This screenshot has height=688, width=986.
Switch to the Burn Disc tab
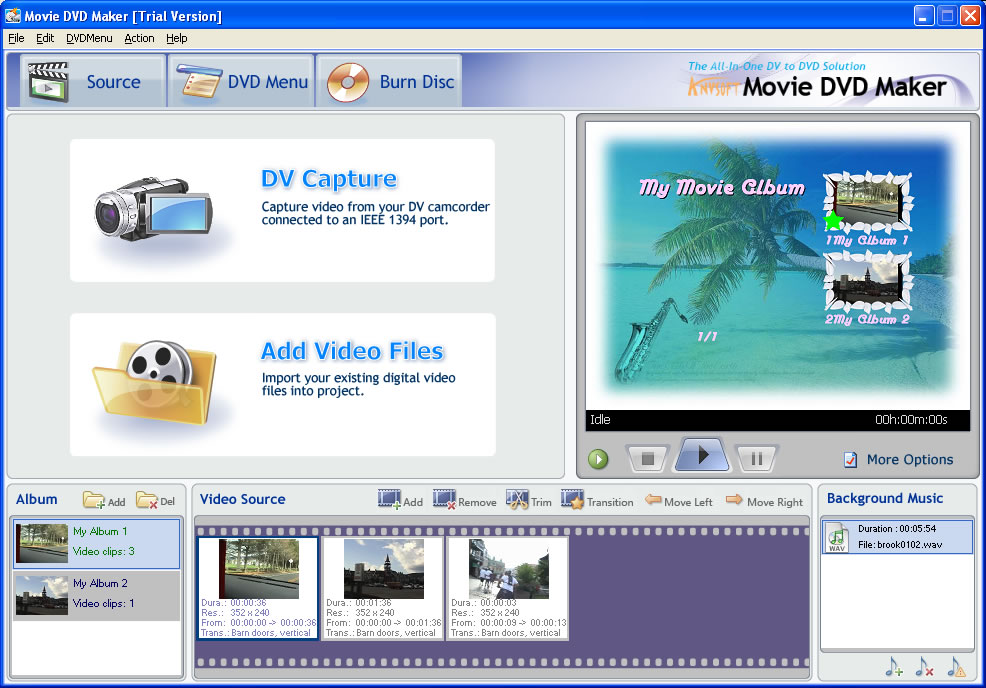click(x=390, y=82)
